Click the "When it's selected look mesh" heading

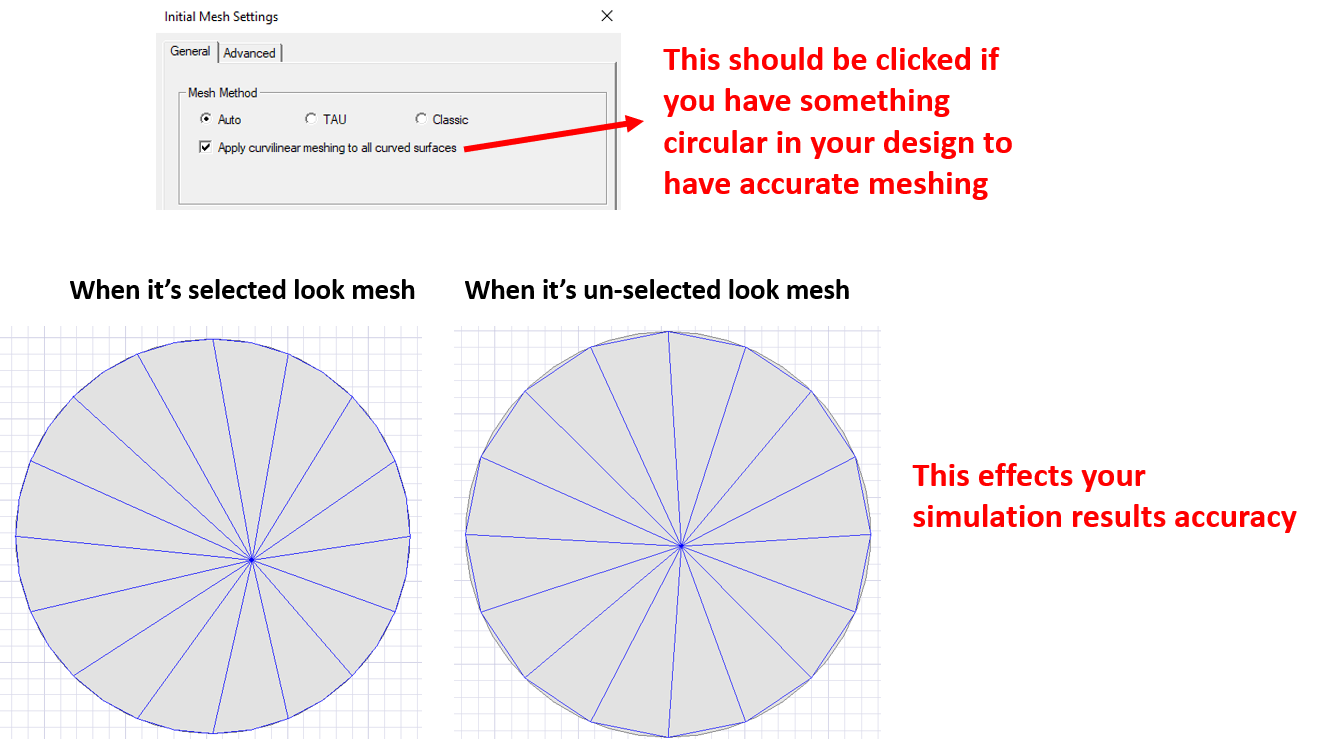coord(242,291)
